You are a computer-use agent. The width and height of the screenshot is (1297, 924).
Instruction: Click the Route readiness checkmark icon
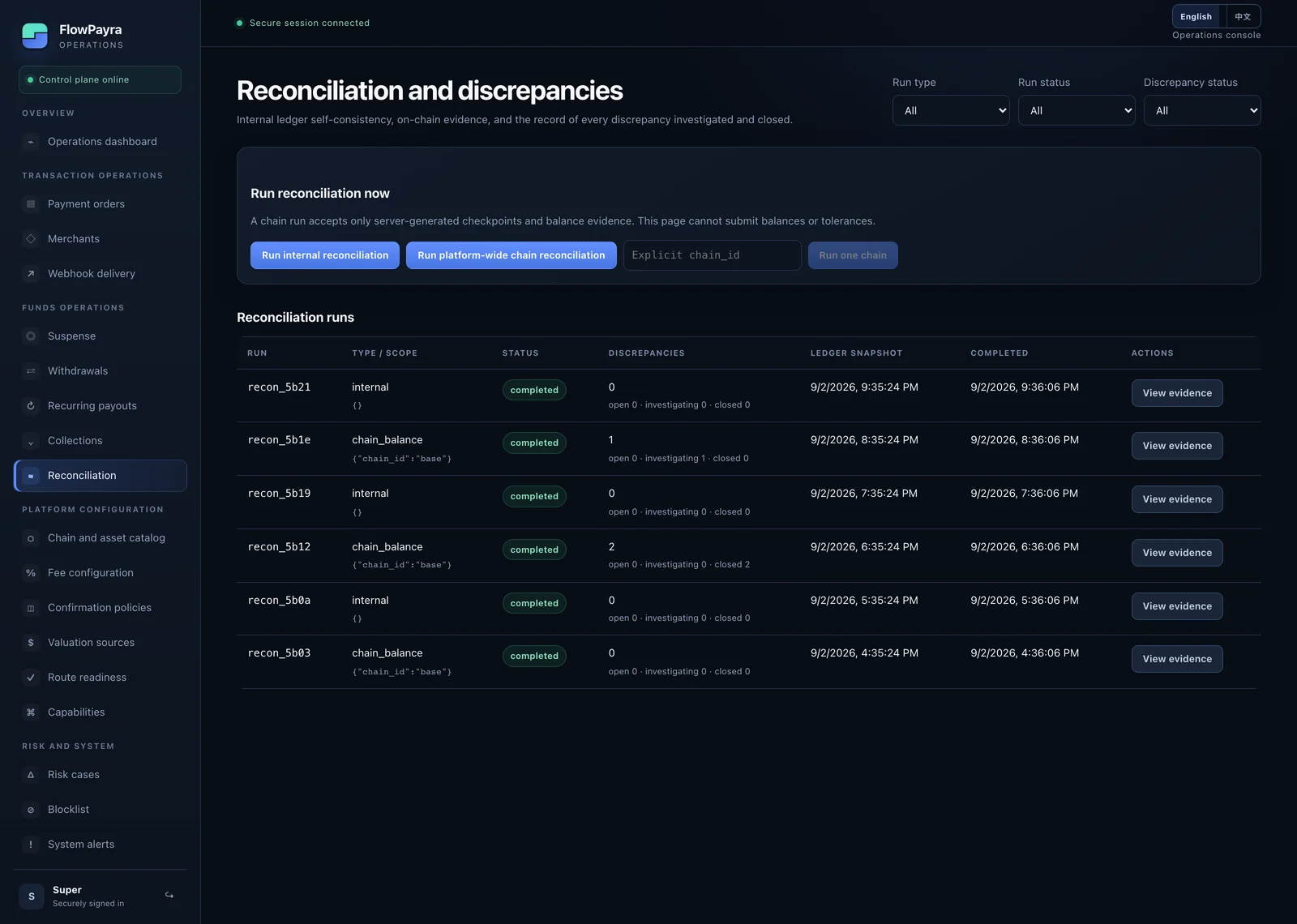(x=31, y=678)
